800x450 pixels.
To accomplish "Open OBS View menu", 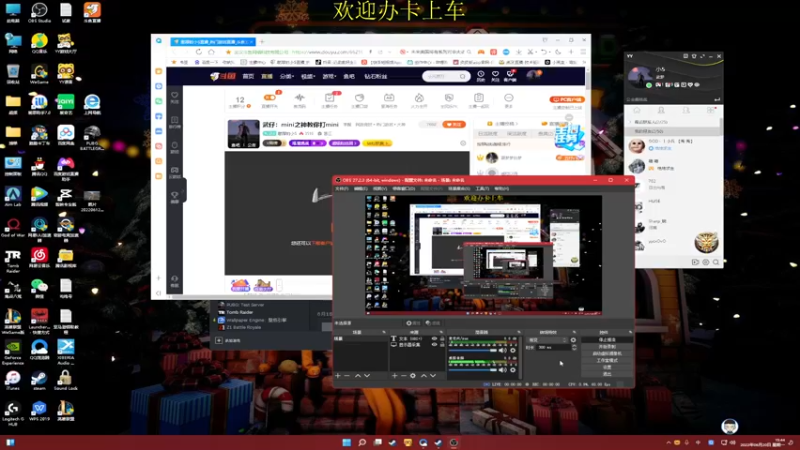I will (380, 189).
